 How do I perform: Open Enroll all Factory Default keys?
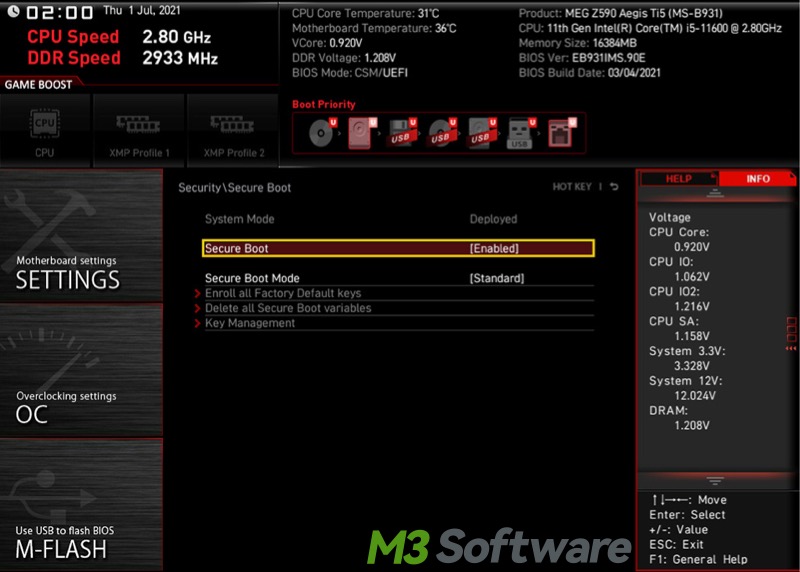pos(283,293)
